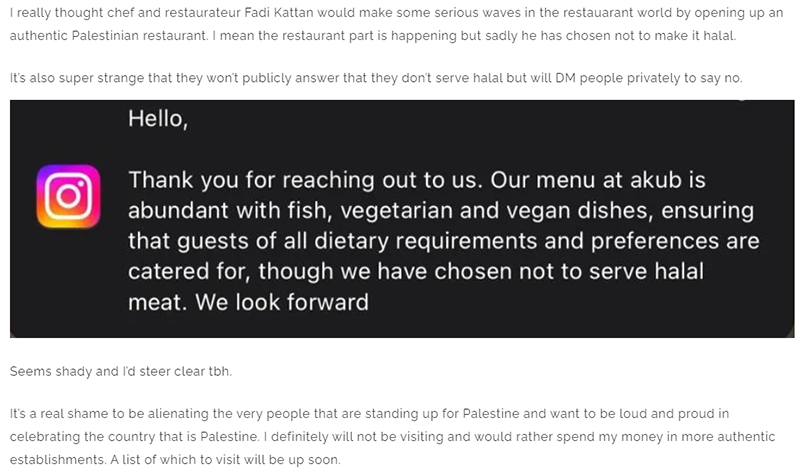Click "celebrating the country that is Palestine" text
The image size is (800, 474).
pos(134,437)
